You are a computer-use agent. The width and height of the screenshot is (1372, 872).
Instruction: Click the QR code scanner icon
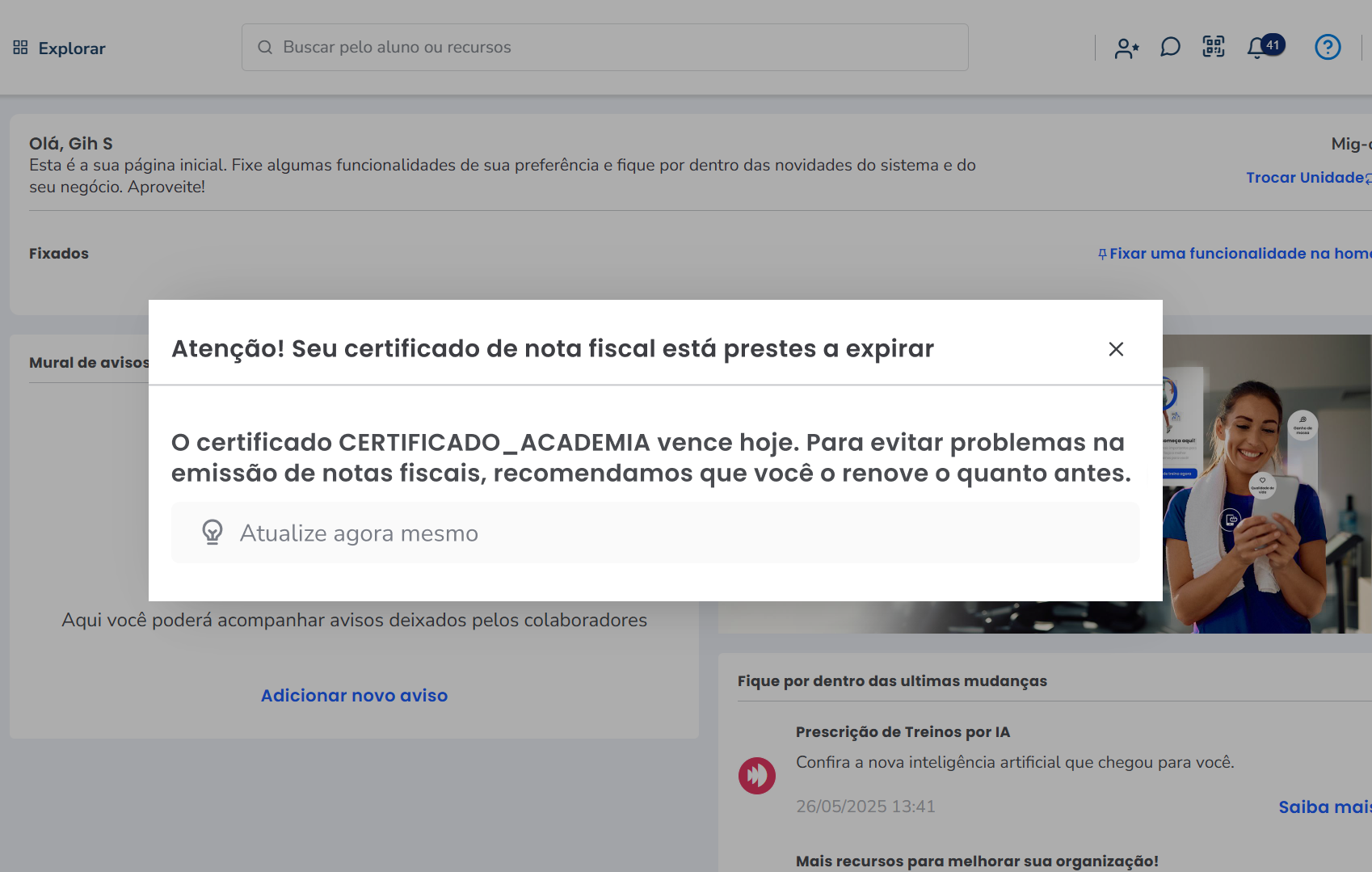coord(1214,47)
